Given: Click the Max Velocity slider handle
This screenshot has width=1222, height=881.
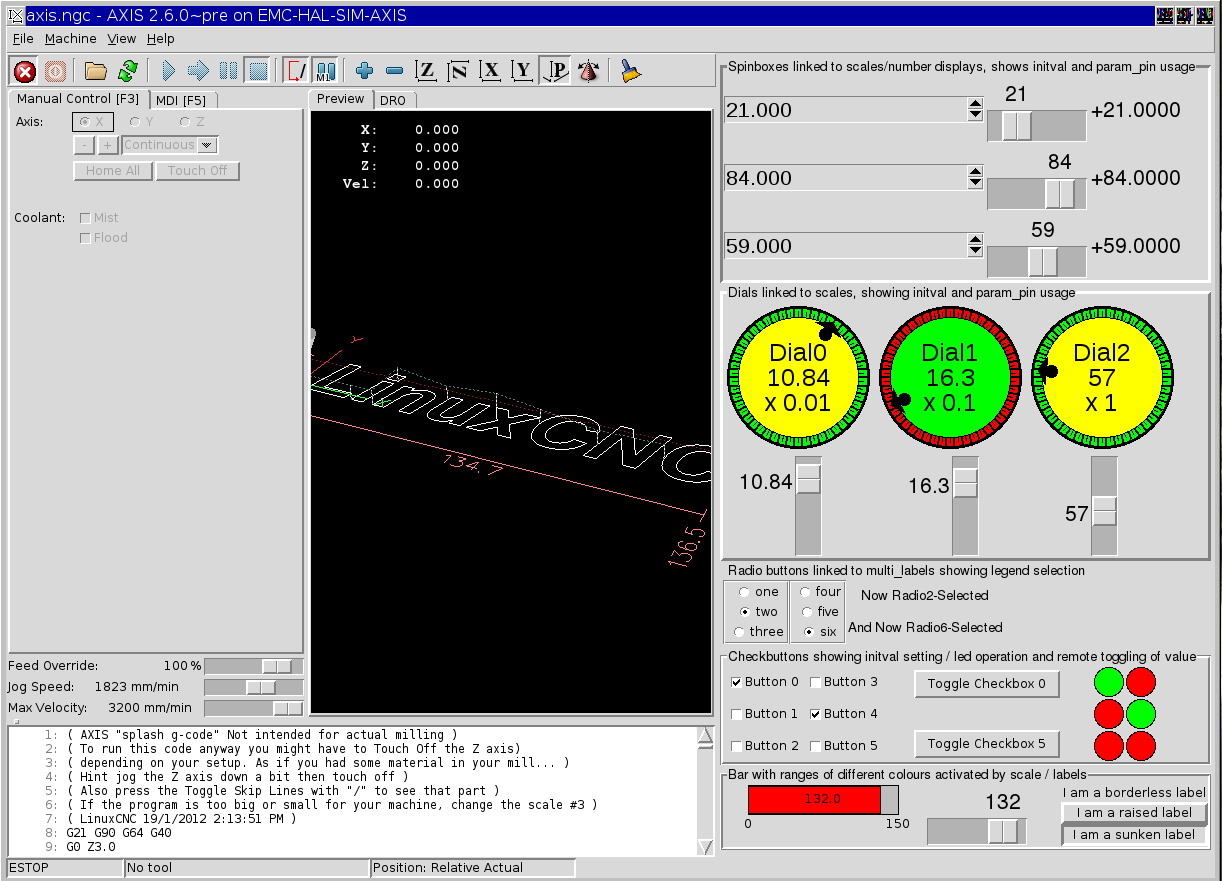Looking at the screenshot, I should (288, 708).
